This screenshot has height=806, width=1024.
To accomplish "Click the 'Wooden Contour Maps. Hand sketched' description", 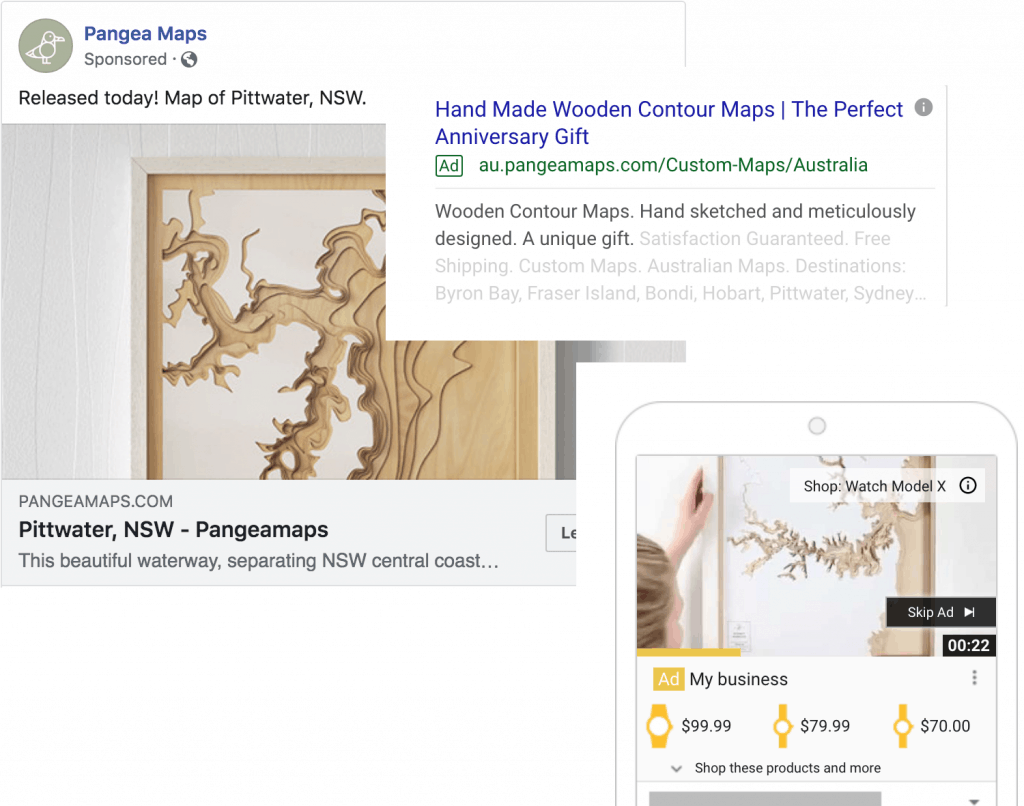I will point(680,252).
